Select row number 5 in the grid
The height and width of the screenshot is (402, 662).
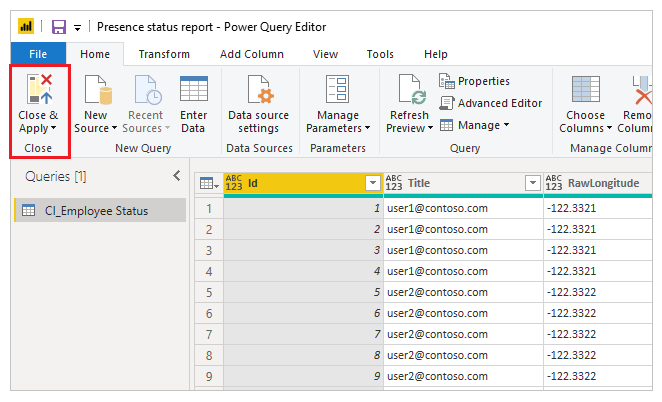click(209, 293)
